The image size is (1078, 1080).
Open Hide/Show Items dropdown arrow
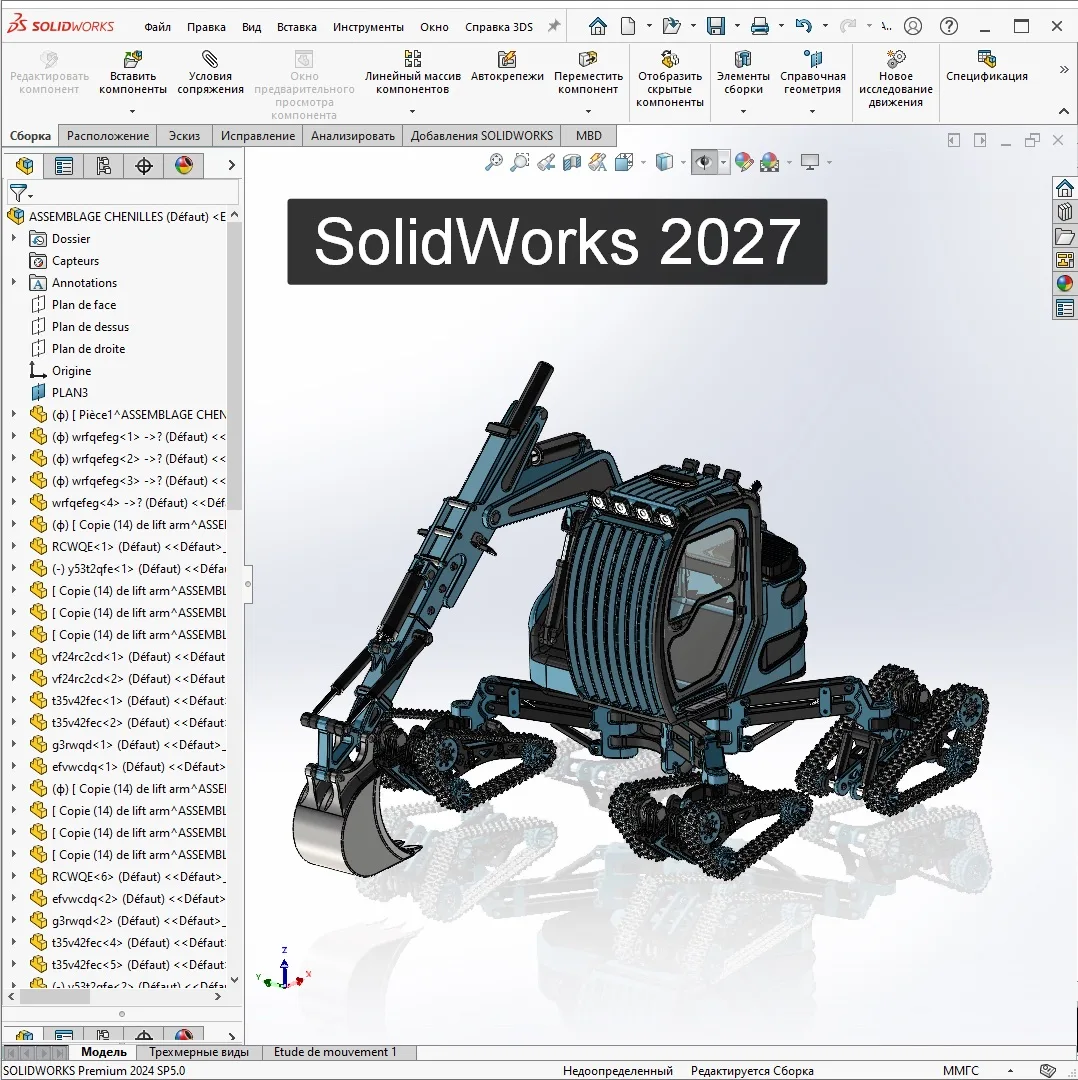[723, 163]
